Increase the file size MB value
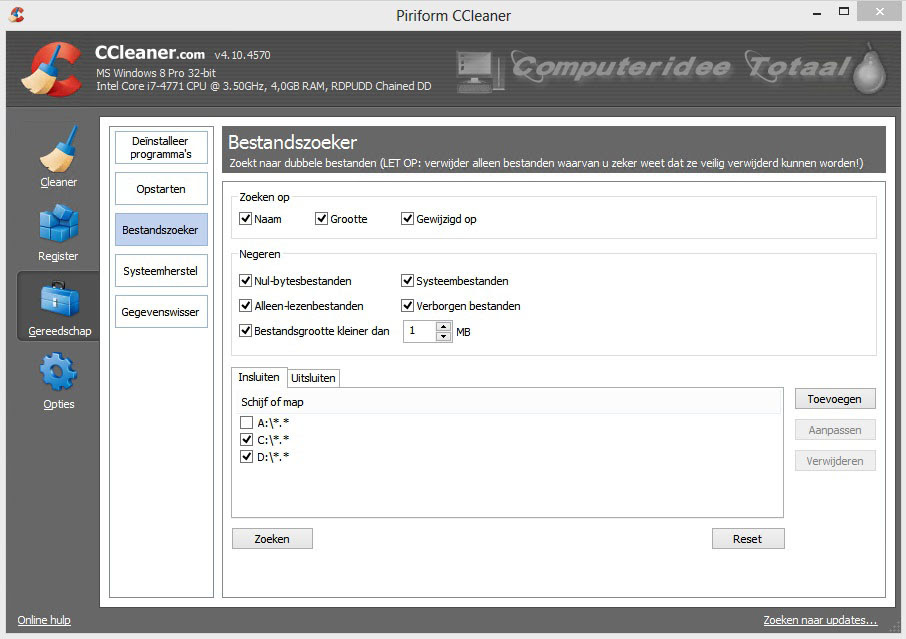 443,326
